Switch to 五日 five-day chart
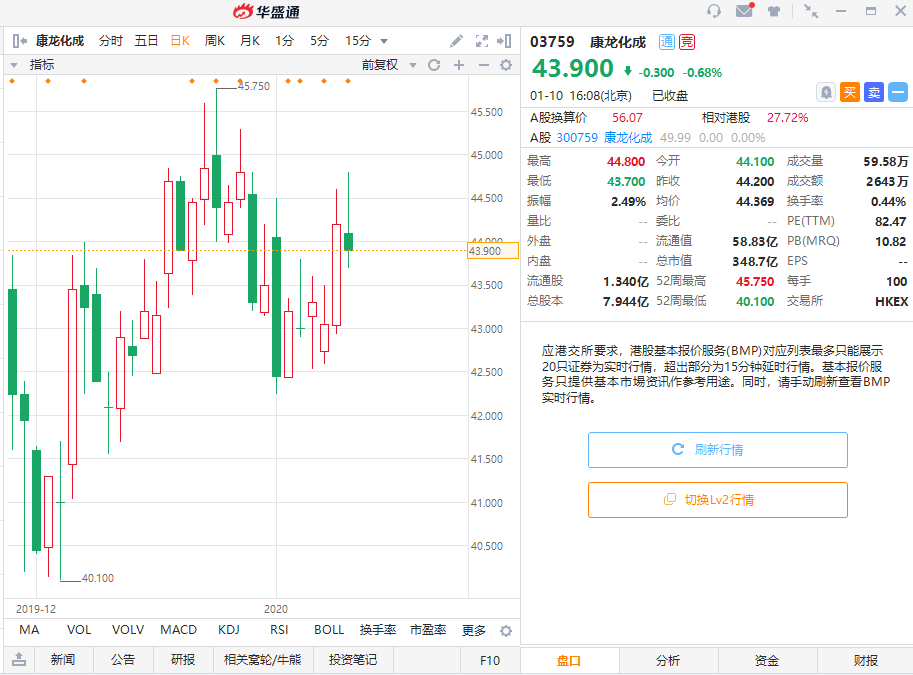The height and width of the screenshot is (675, 913). [146, 41]
